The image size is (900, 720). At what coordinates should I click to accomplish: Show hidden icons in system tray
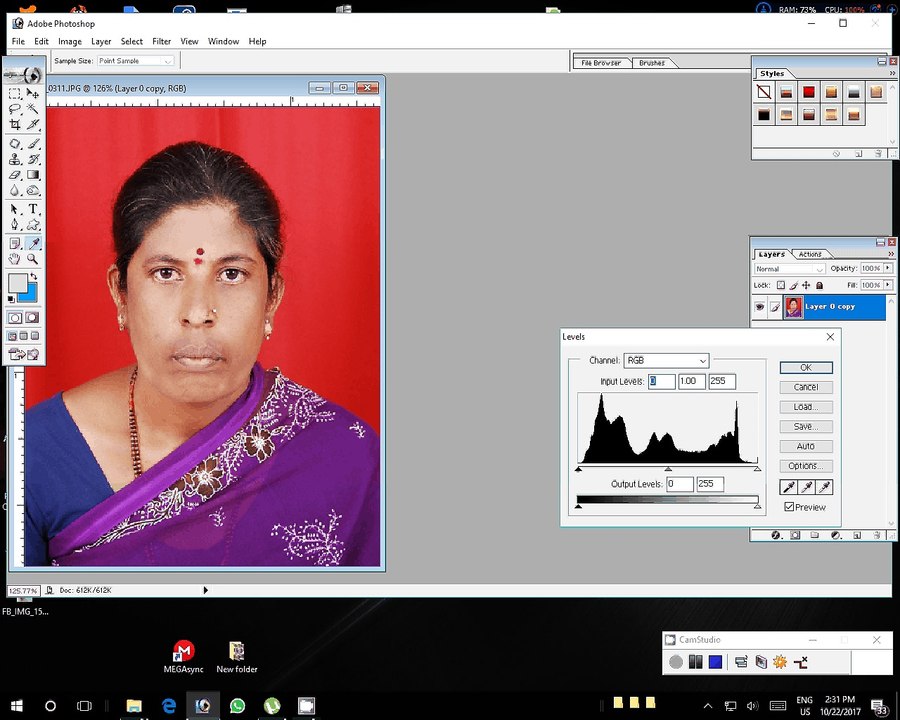708,706
